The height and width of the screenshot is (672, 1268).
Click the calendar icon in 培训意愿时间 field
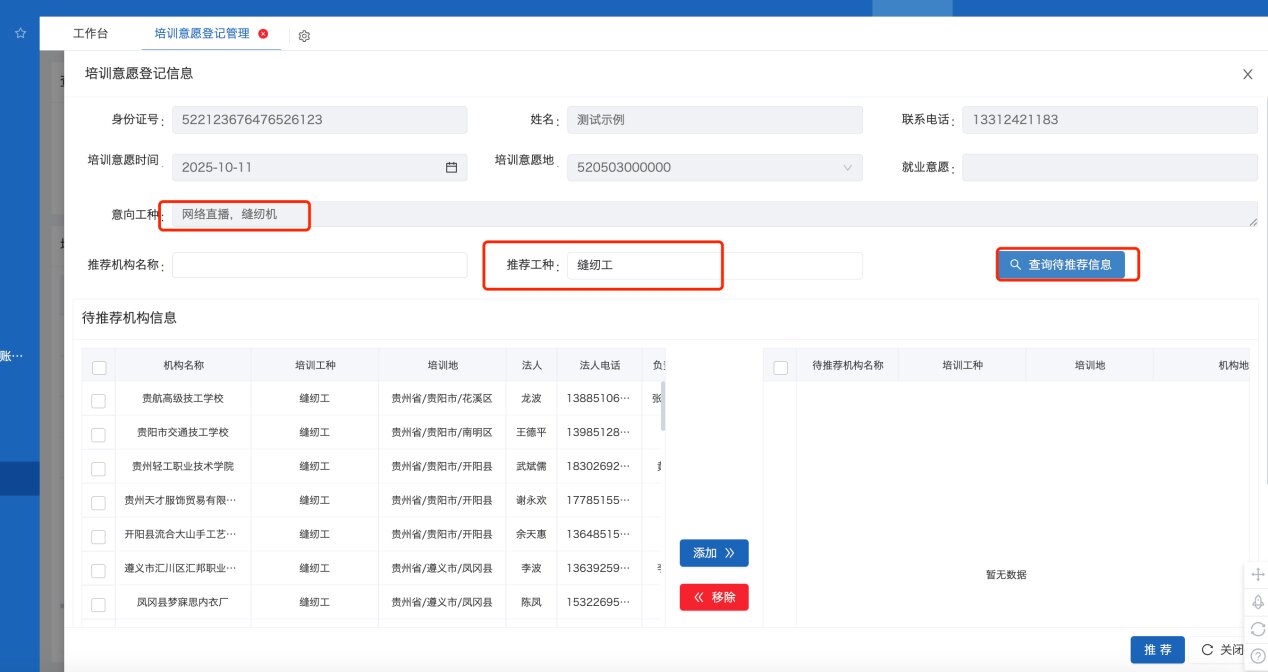tap(451, 168)
